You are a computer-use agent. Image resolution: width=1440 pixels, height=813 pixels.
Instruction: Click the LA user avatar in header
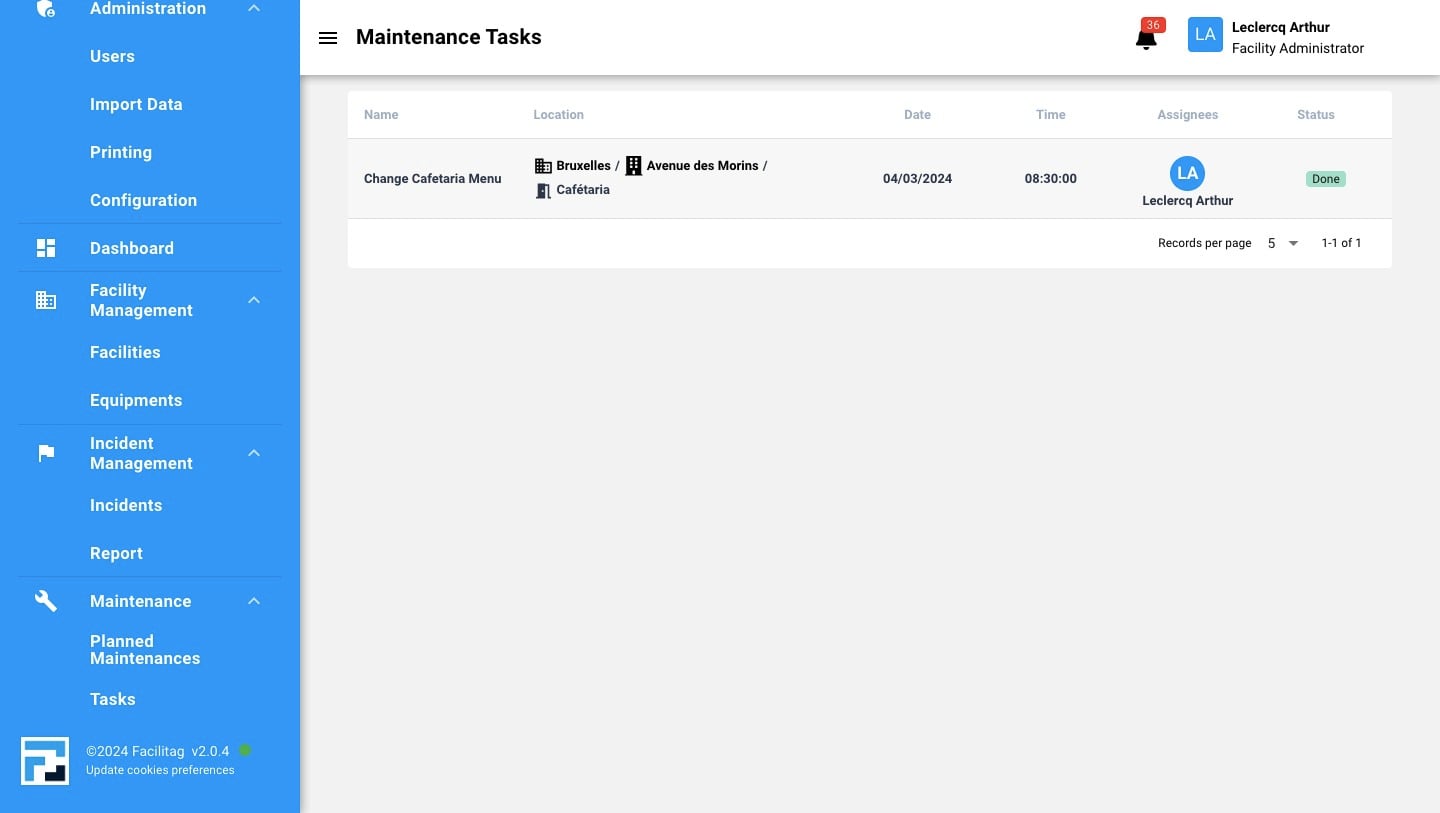(x=1205, y=35)
